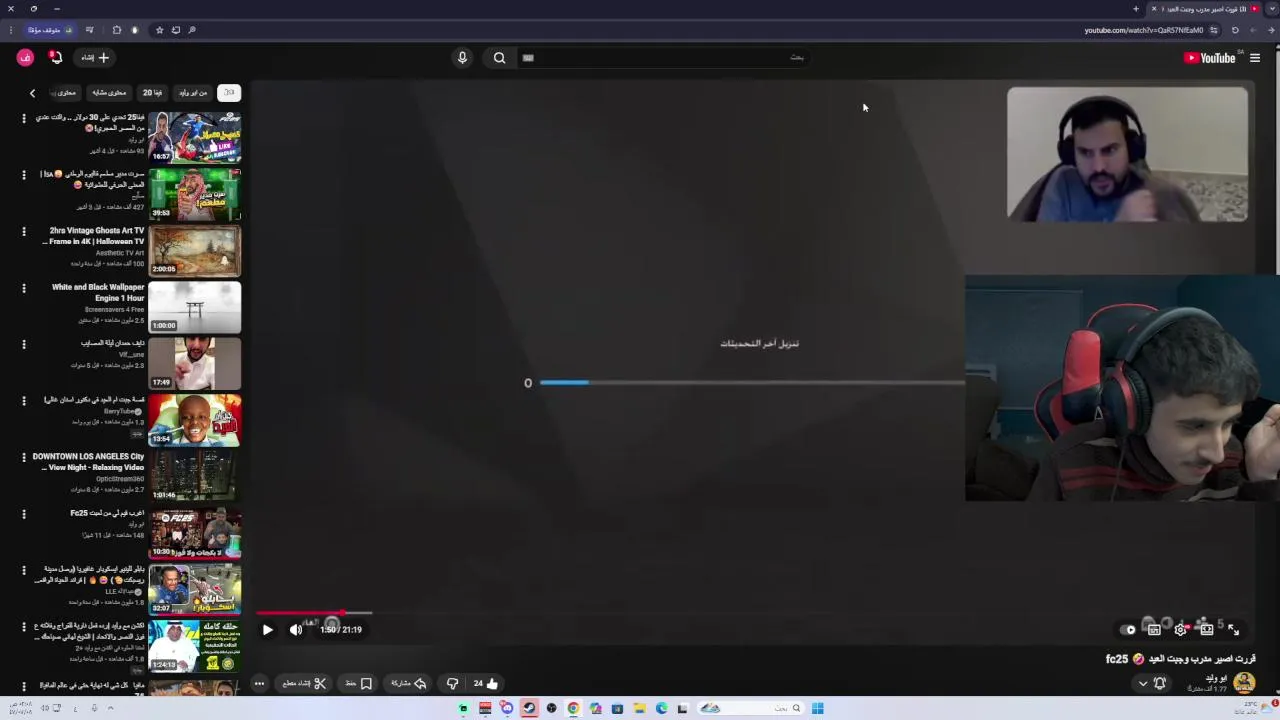View site information icon in address bar
Screen dimensions: 1280x720
[x=1216, y=30]
